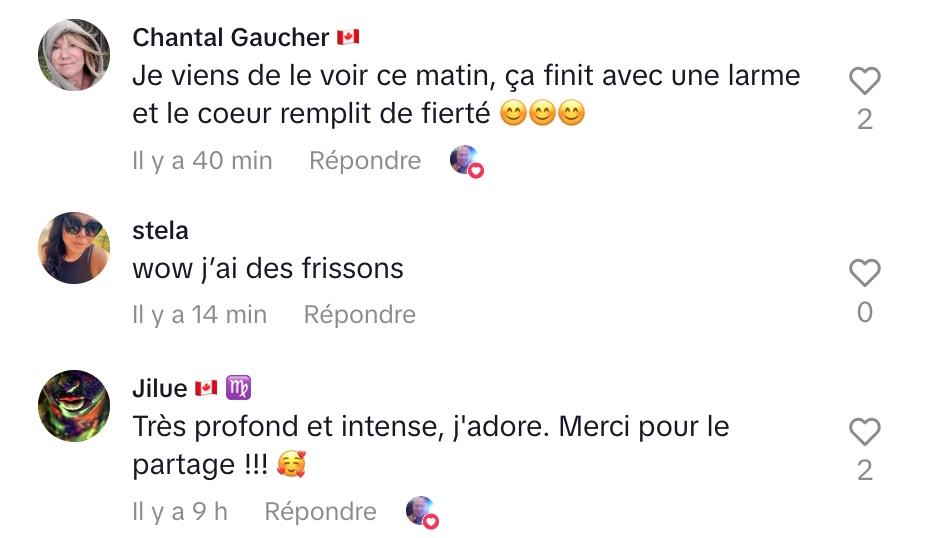Like Chantal Gaucher's comment with the heart

(864, 81)
